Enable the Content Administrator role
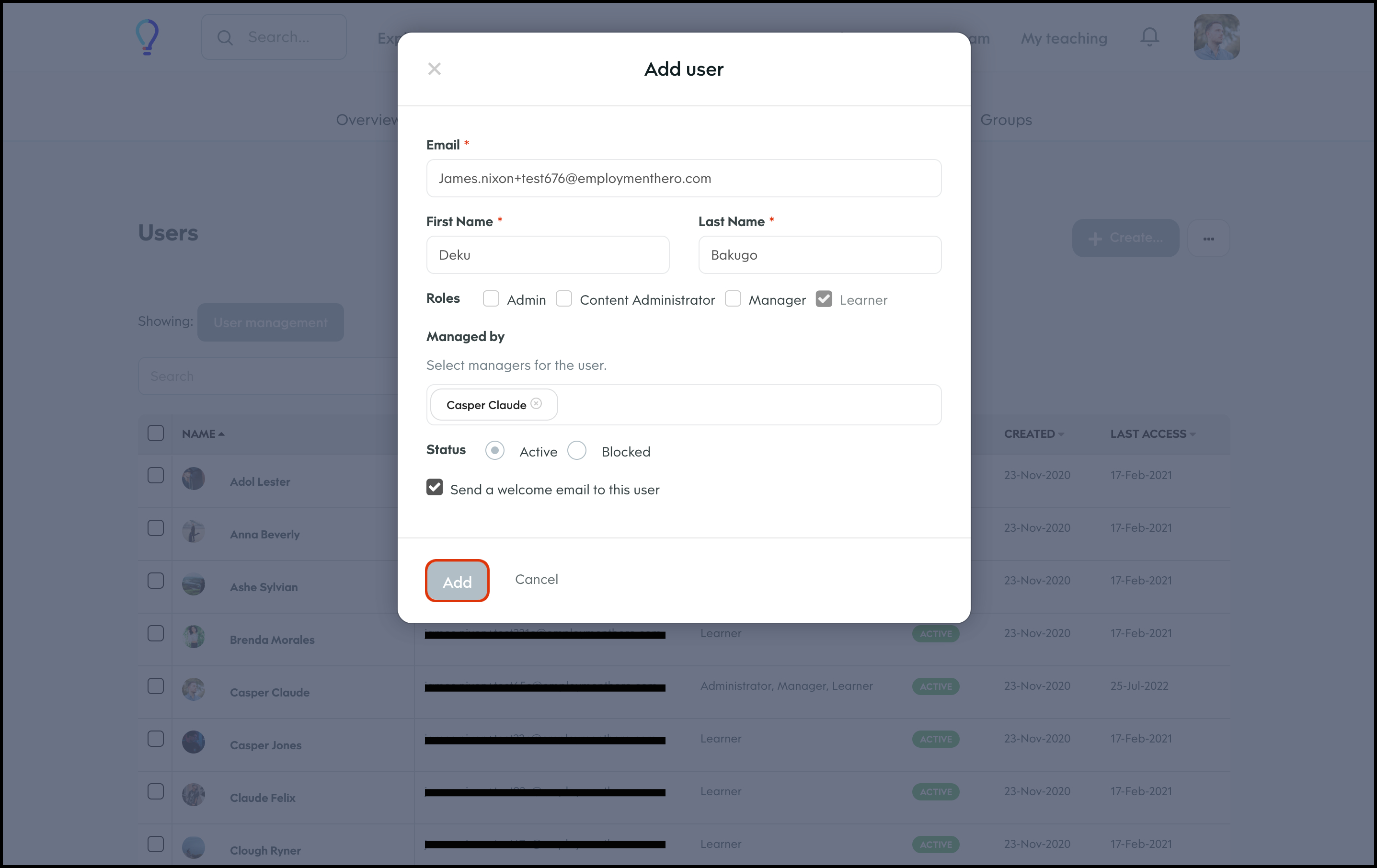 coord(564,298)
